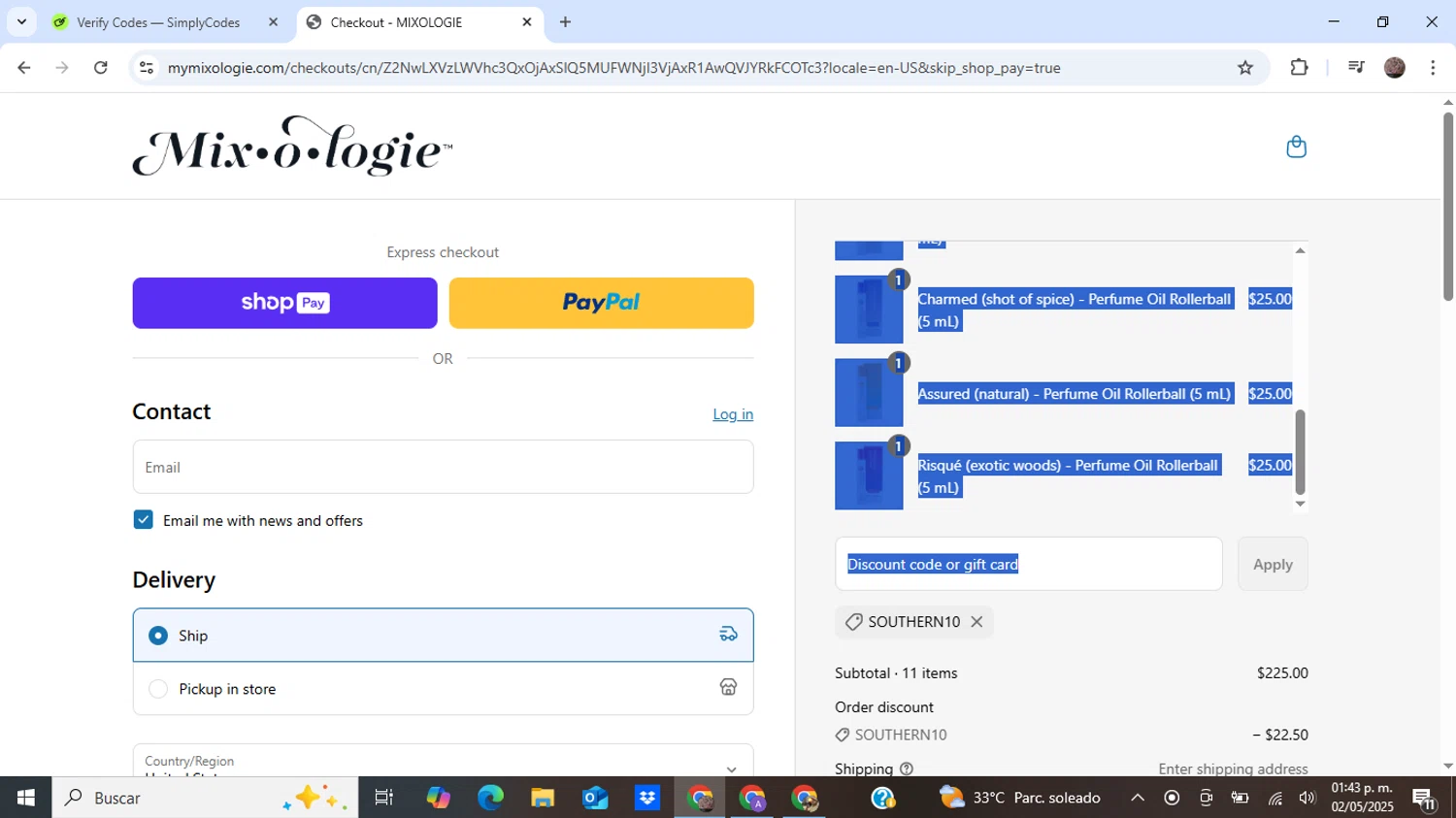Remove the SOUTHERN10 discount code

(x=976, y=622)
